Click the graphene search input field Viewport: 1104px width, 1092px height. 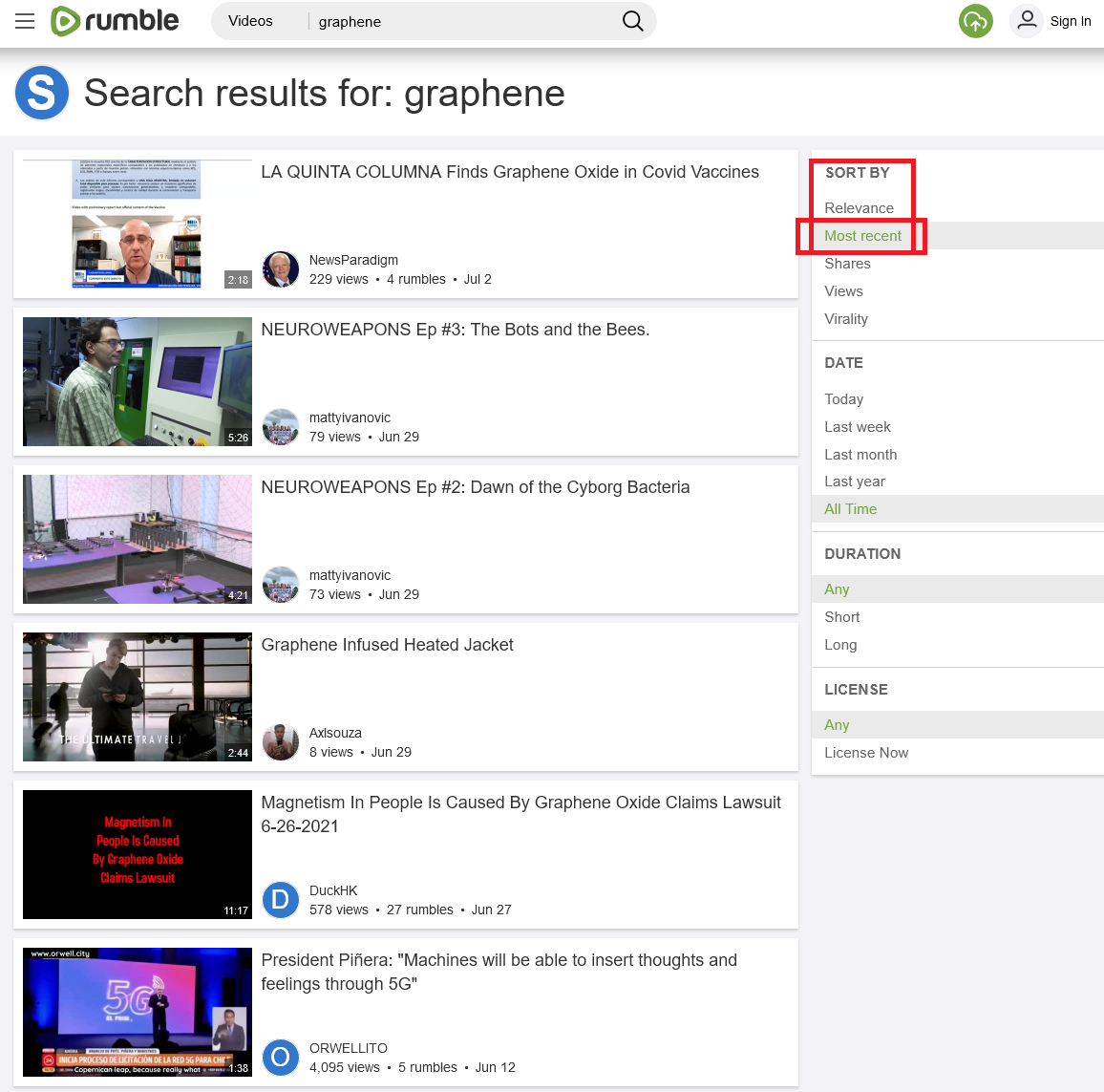465,22
